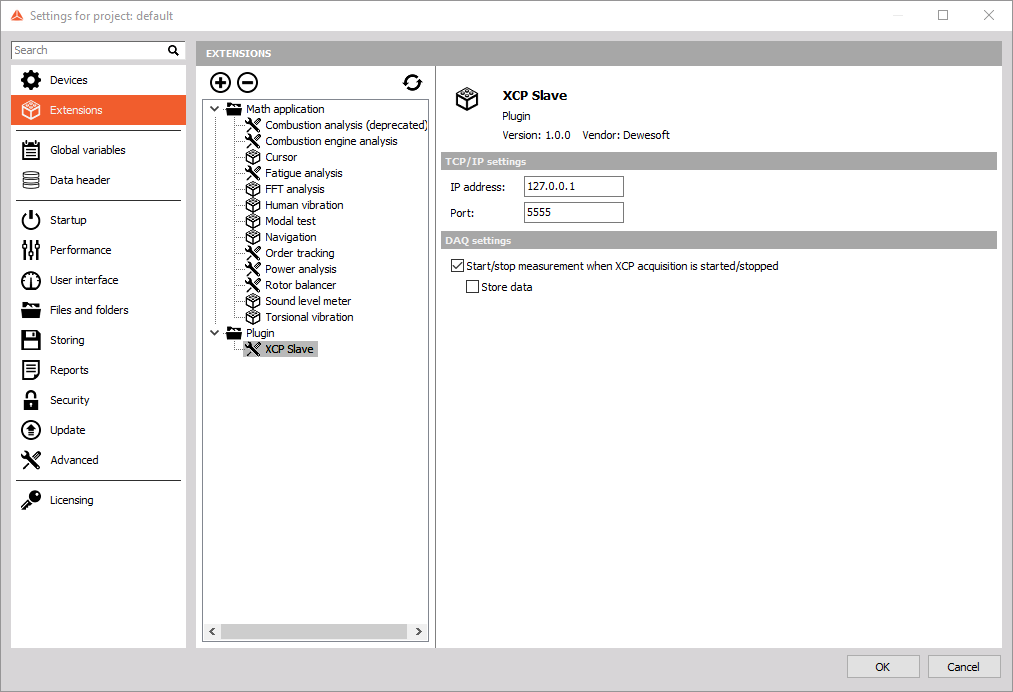Screen dimensions: 1013x692
Task: Switch to the Security settings section
Action: (x=98, y=400)
